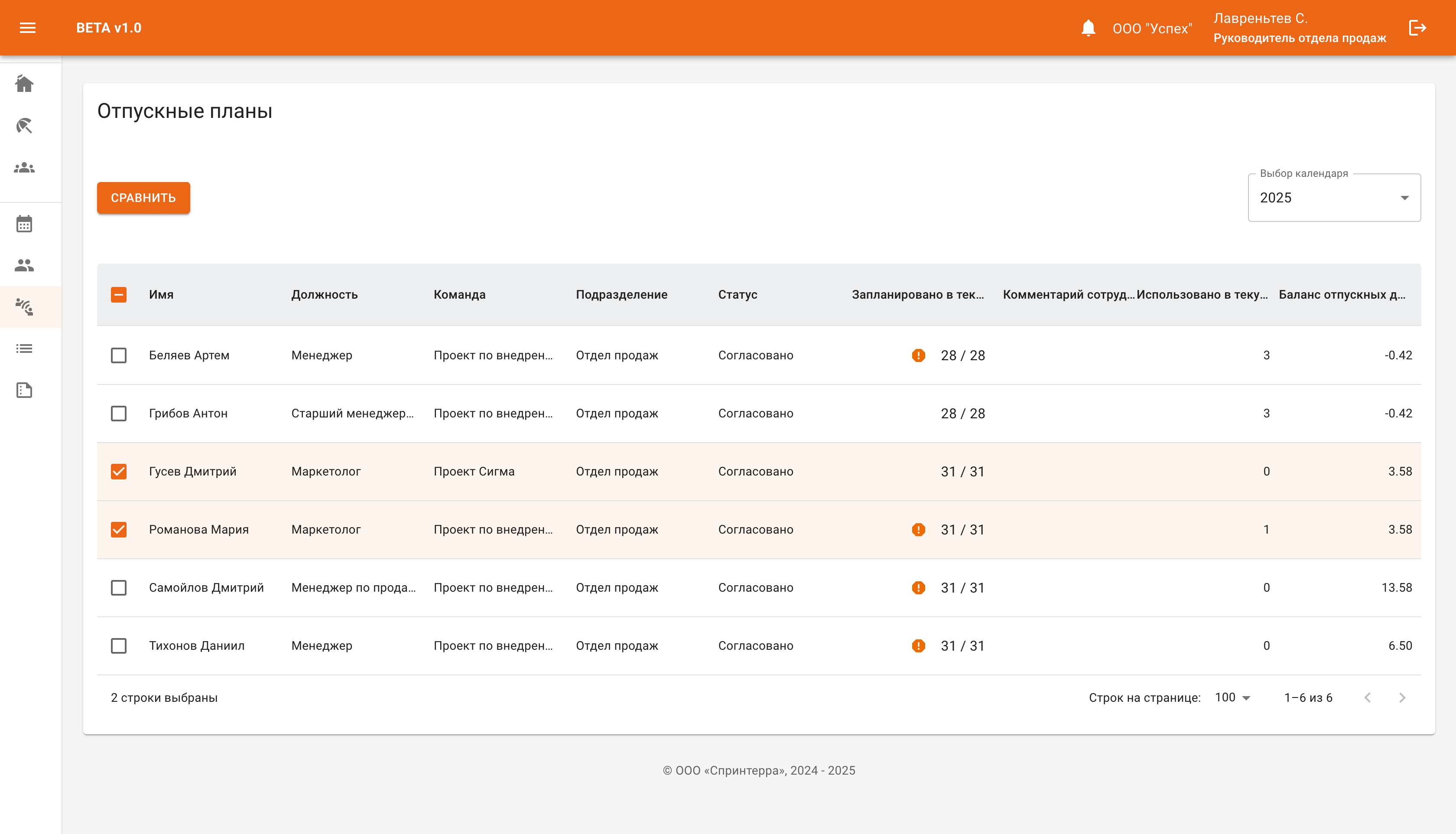Go to the home sidebar icon
The image size is (1456, 834).
(x=24, y=84)
